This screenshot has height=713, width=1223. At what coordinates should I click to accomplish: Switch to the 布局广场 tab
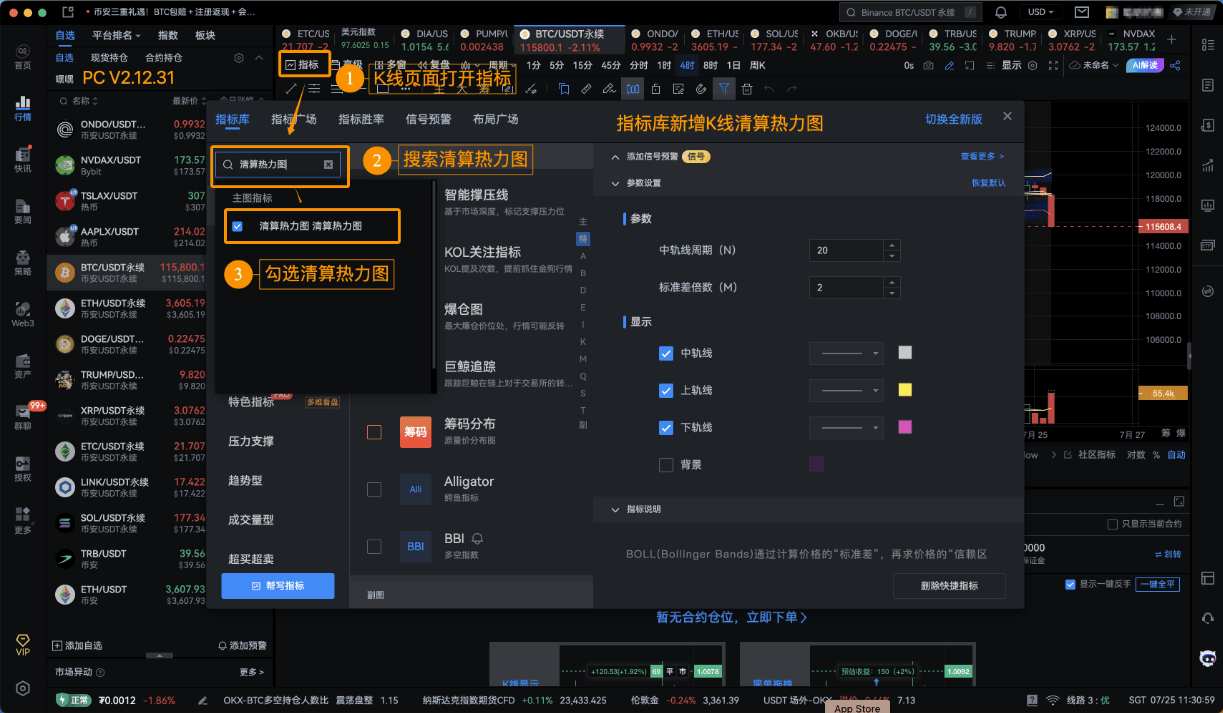(x=495, y=119)
